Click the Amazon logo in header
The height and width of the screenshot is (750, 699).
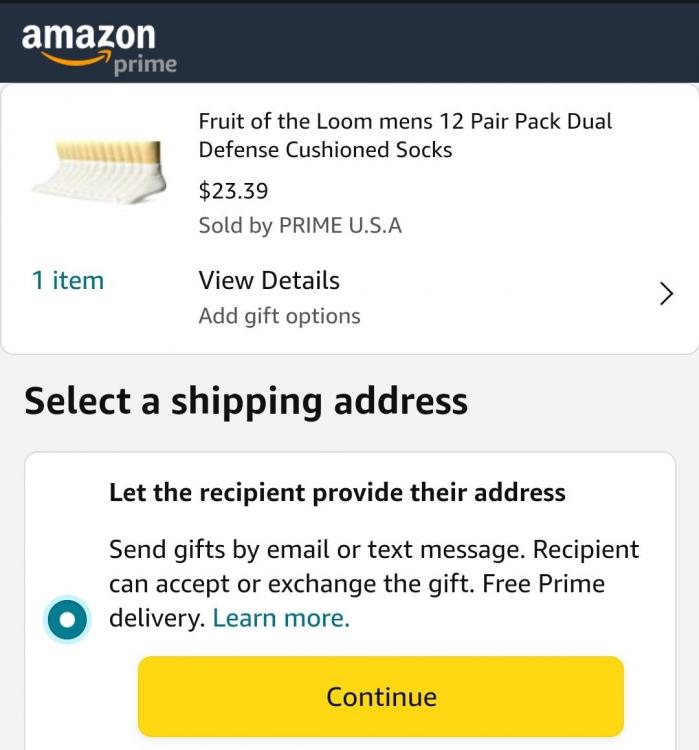click(88, 38)
